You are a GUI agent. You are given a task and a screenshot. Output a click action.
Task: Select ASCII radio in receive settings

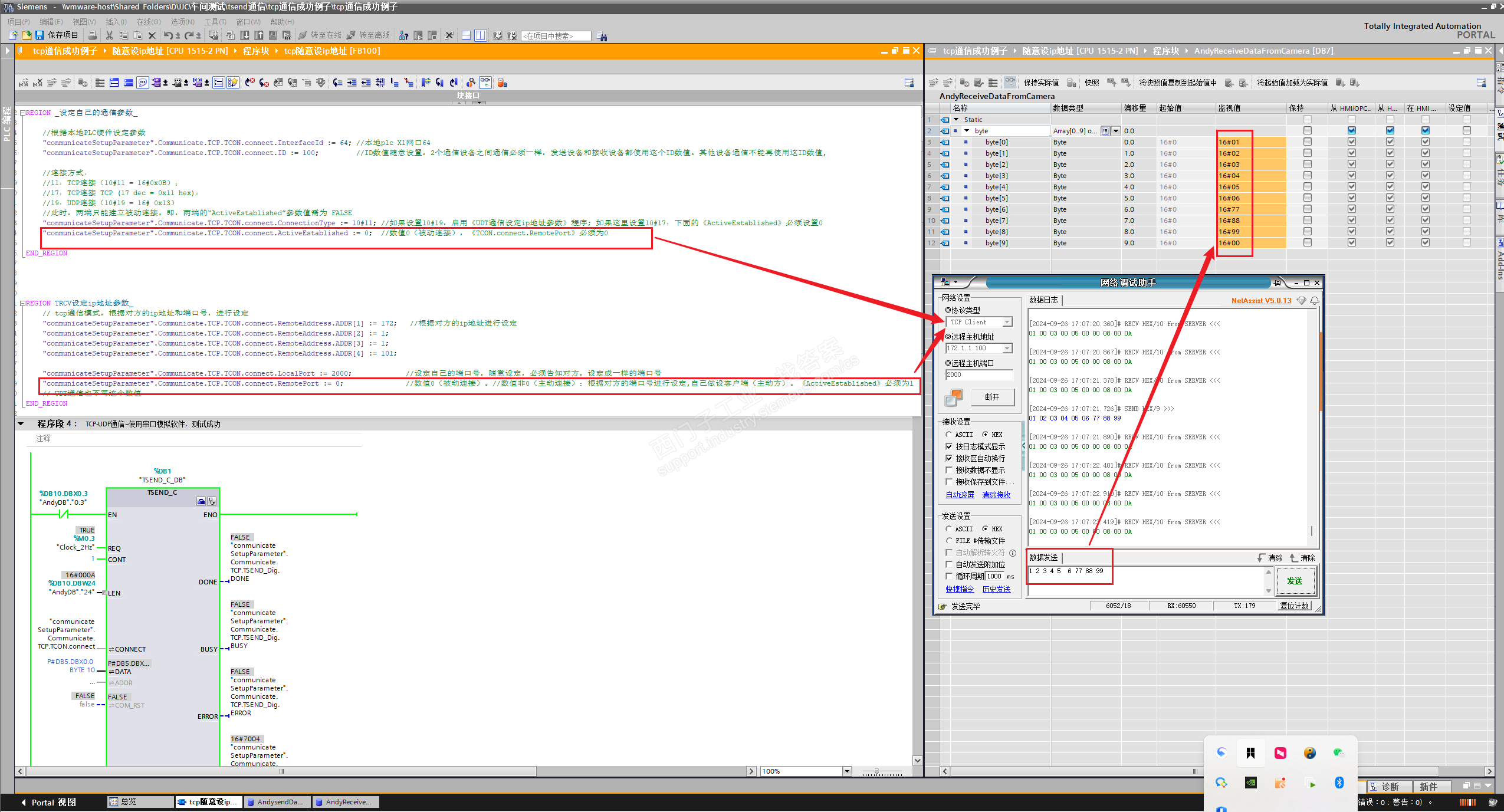pos(949,435)
